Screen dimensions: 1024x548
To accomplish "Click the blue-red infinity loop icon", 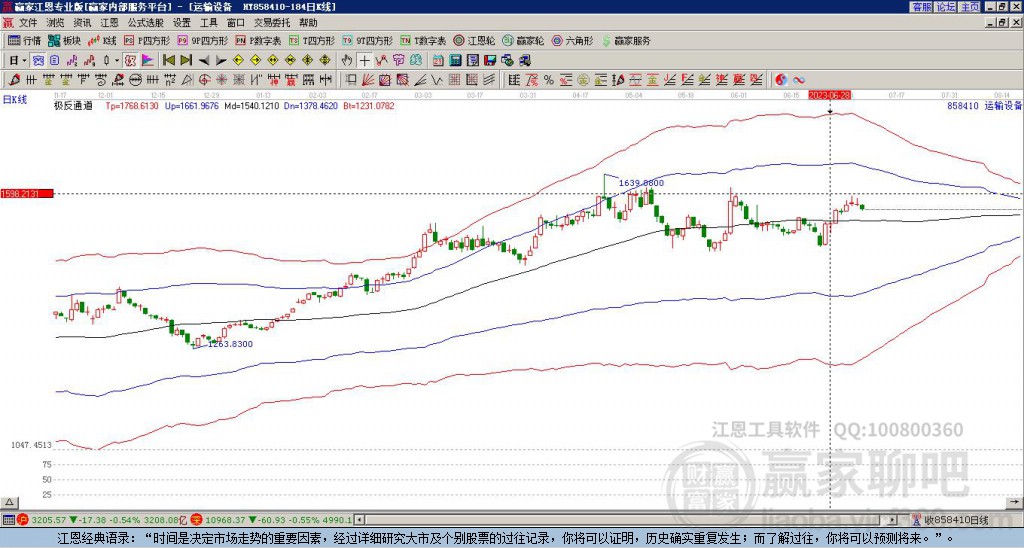I will pyautogui.click(x=799, y=80).
